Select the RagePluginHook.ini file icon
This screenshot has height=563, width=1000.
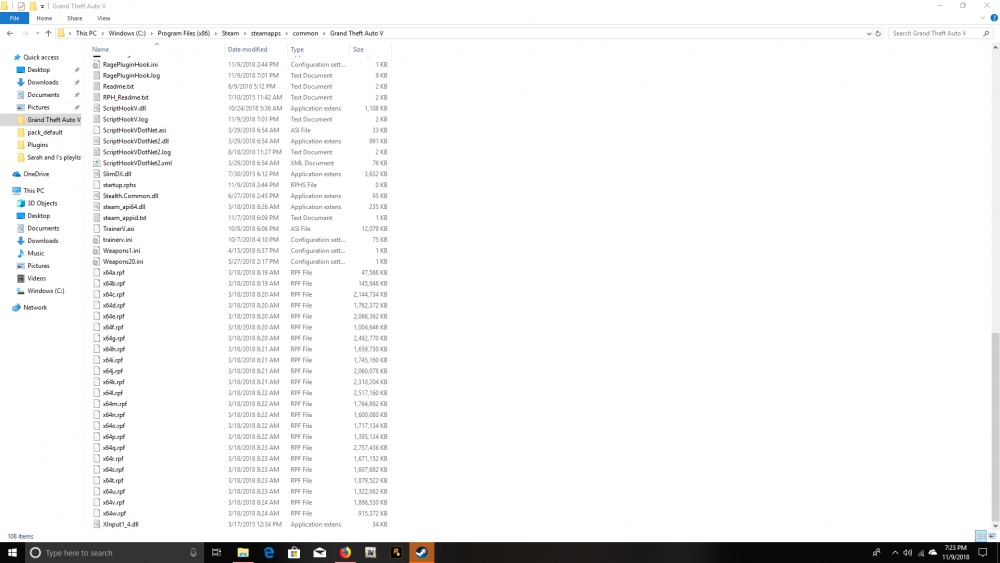tap(96, 64)
